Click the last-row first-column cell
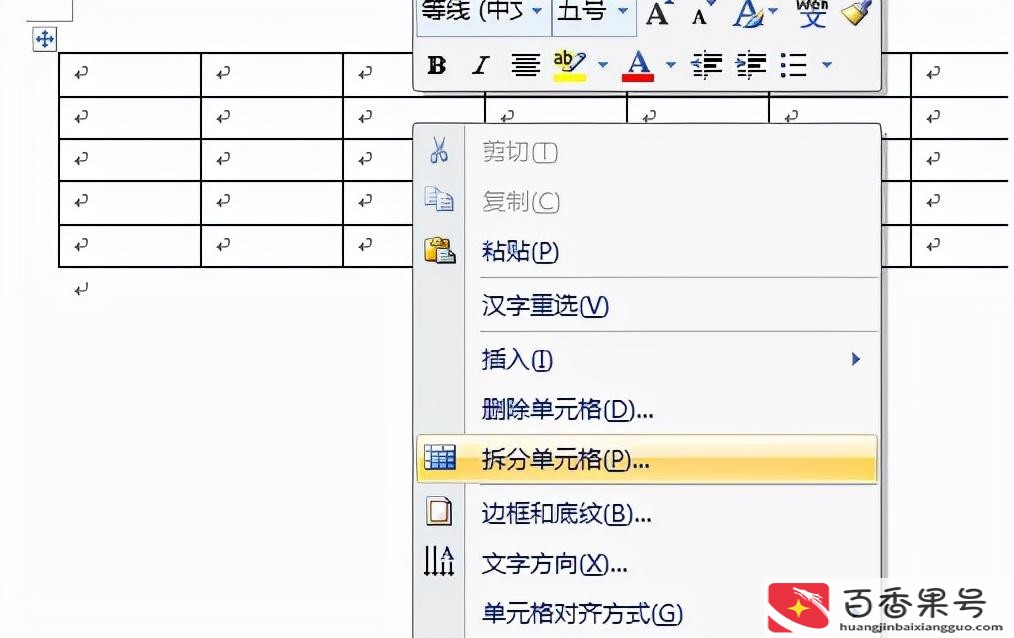Viewport: 1014px width, 638px height. tap(130, 246)
